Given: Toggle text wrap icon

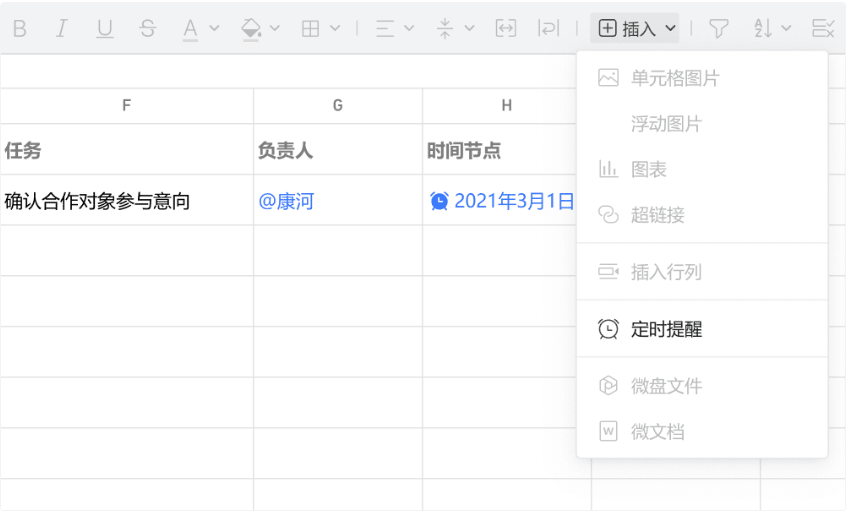Looking at the screenshot, I should pos(549,29).
